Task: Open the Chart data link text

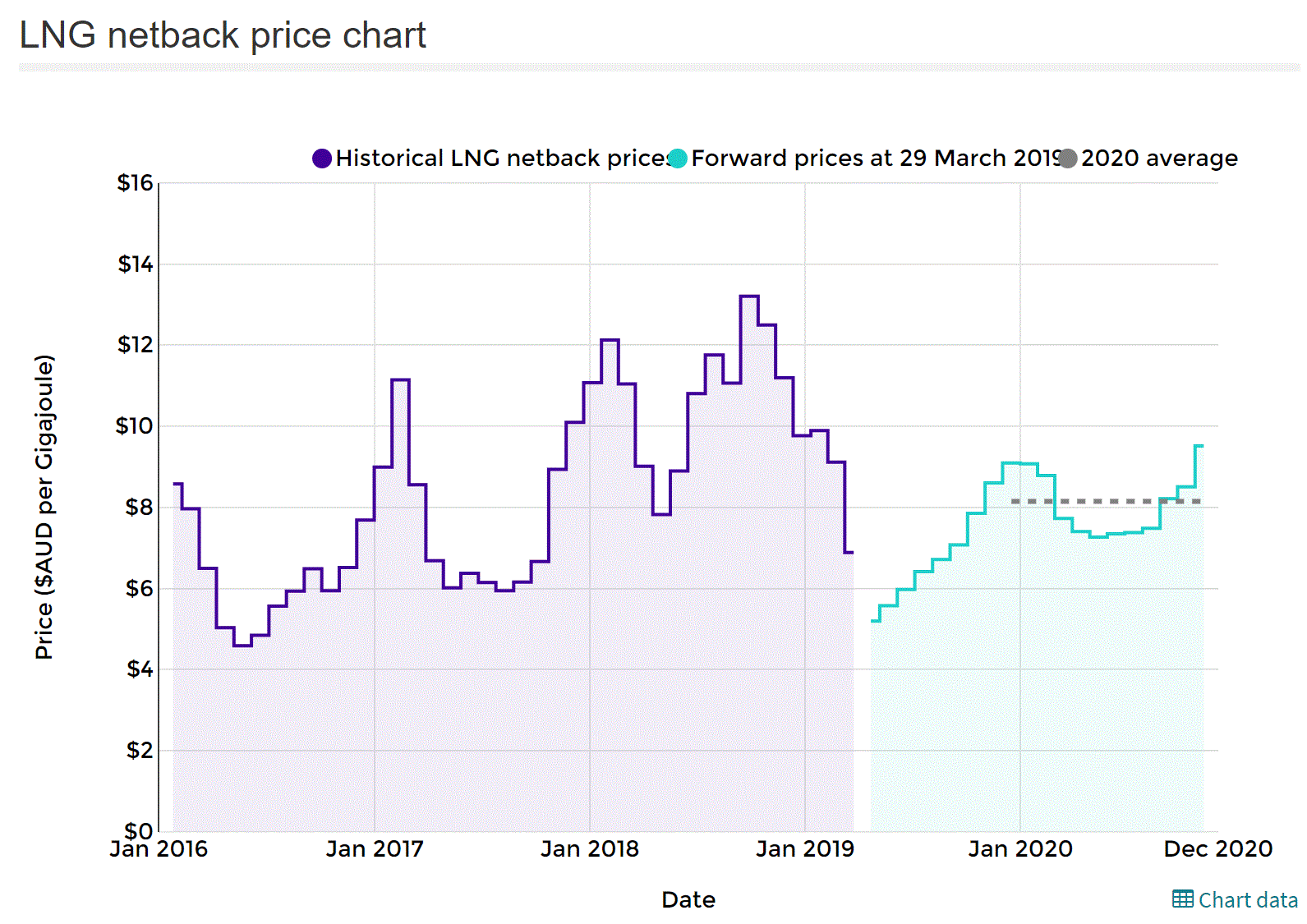Action: click(1248, 900)
